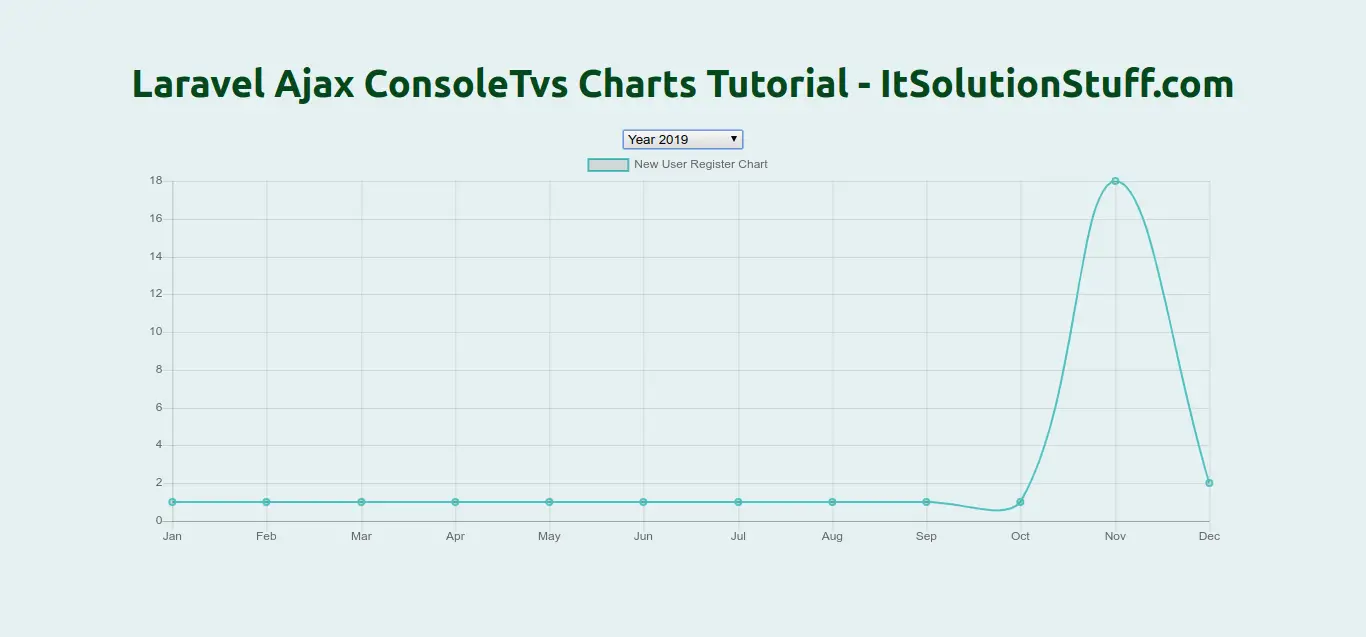The height and width of the screenshot is (637, 1366).
Task: Click the 'Jan' x-axis label
Action: pyautogui.click(x=172, y=537)
